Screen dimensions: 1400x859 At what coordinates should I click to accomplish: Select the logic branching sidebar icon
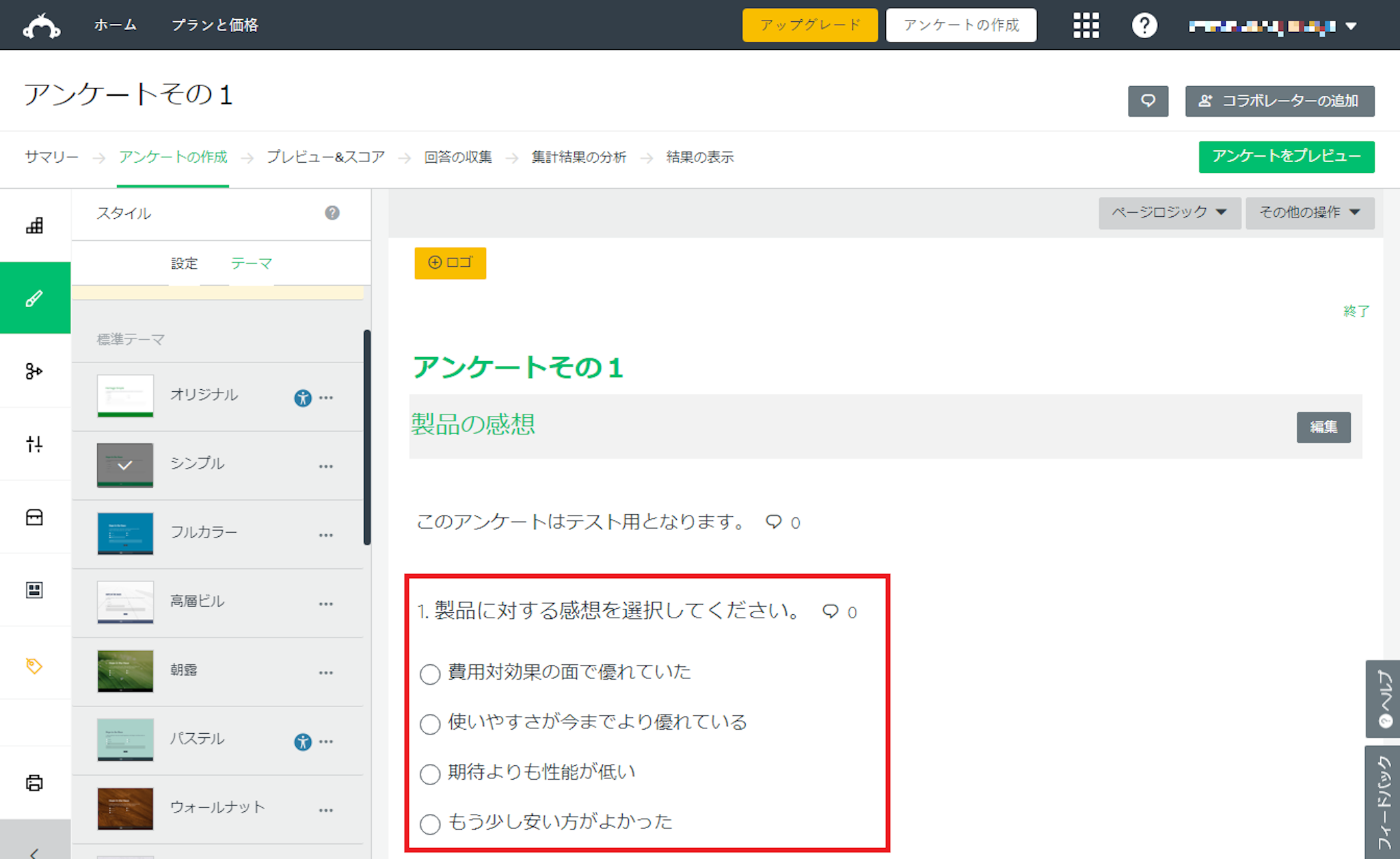point(34,371)
